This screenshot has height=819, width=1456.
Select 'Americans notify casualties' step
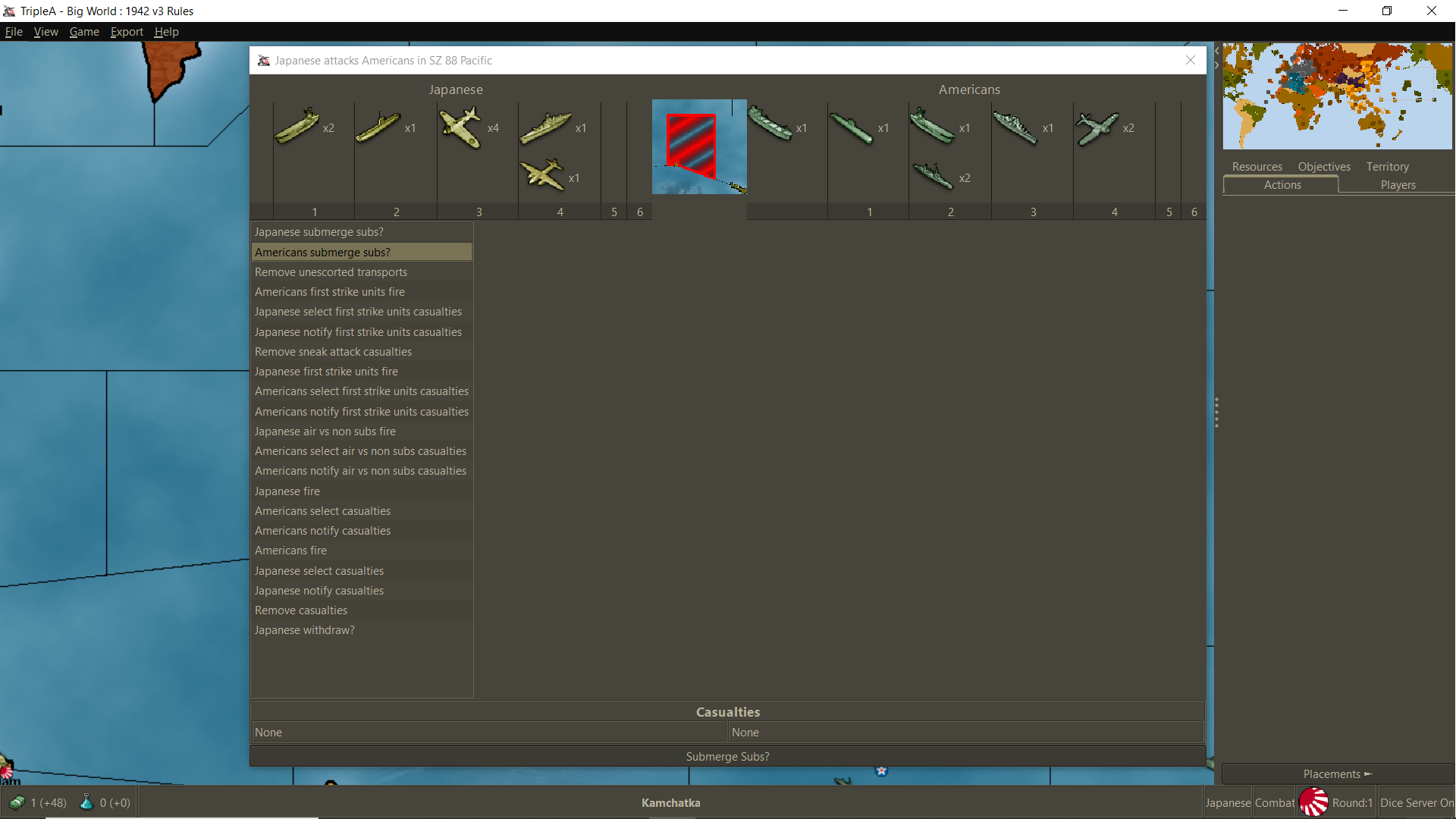tap(362, 531)
